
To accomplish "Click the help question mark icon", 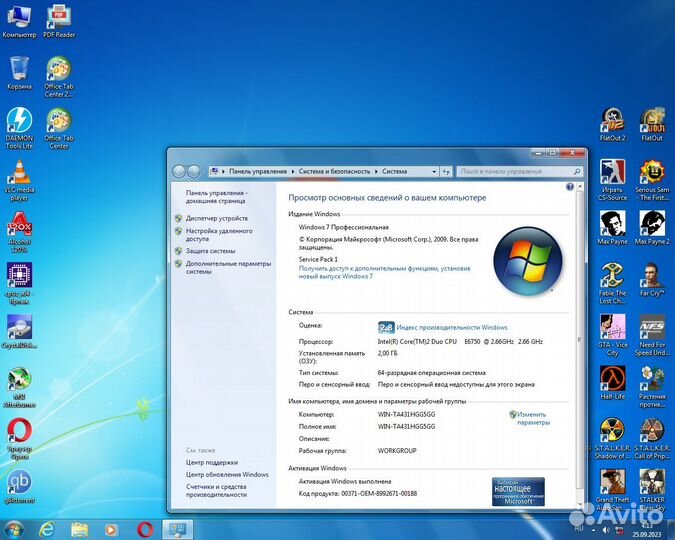I will click(x=573, y=186).
